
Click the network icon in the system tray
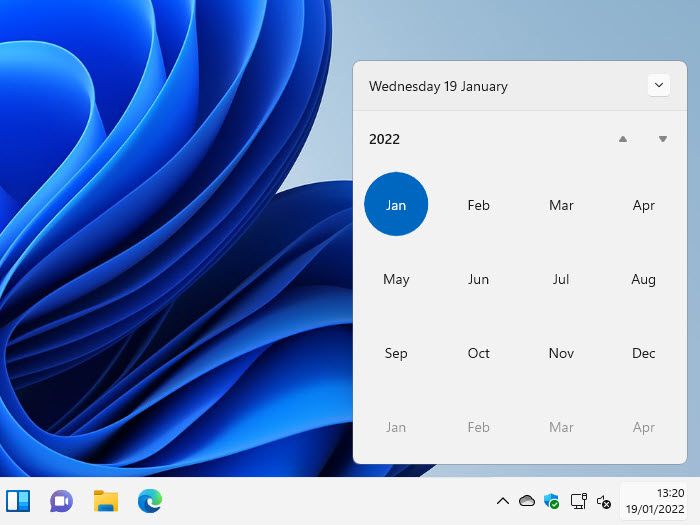578,501
